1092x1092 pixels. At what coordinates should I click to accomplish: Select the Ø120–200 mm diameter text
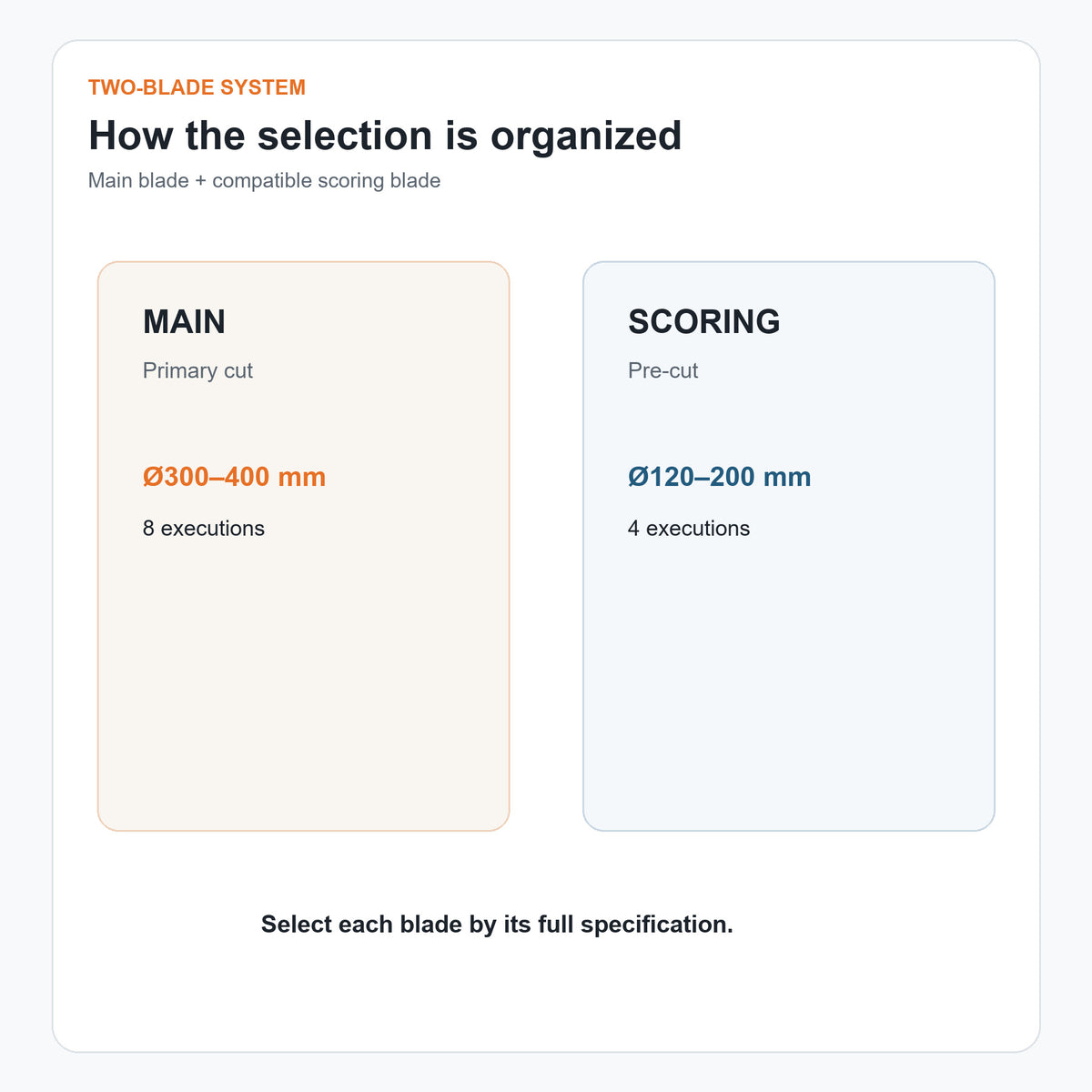click(719, 477)
